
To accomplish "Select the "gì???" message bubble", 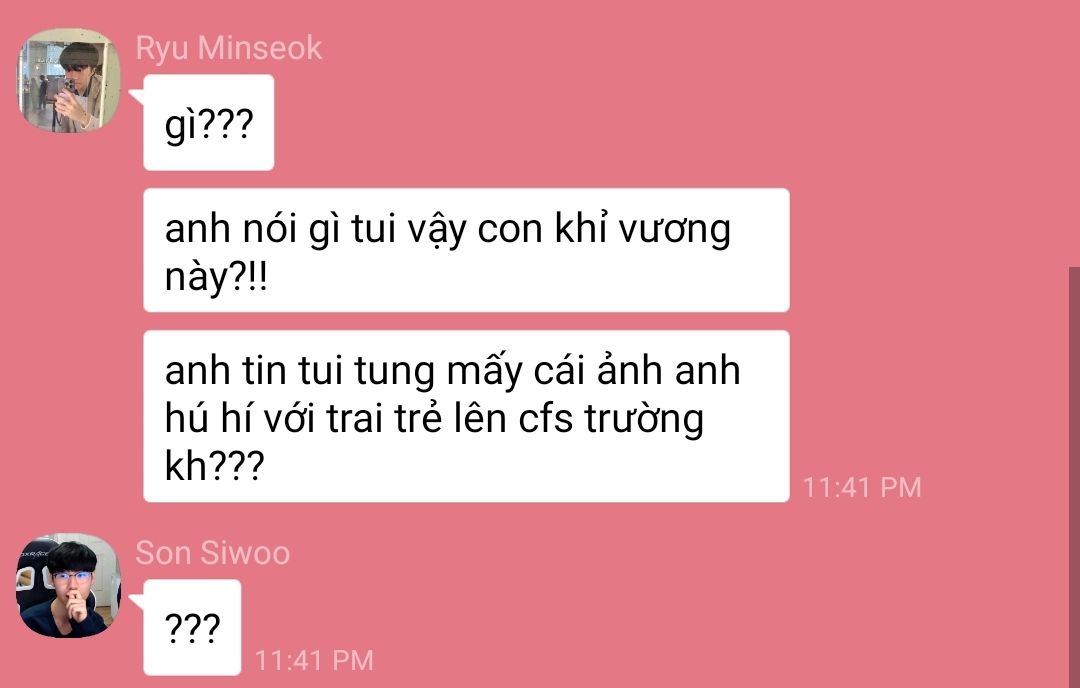I will pyautogui.click(x=209, y=123).
